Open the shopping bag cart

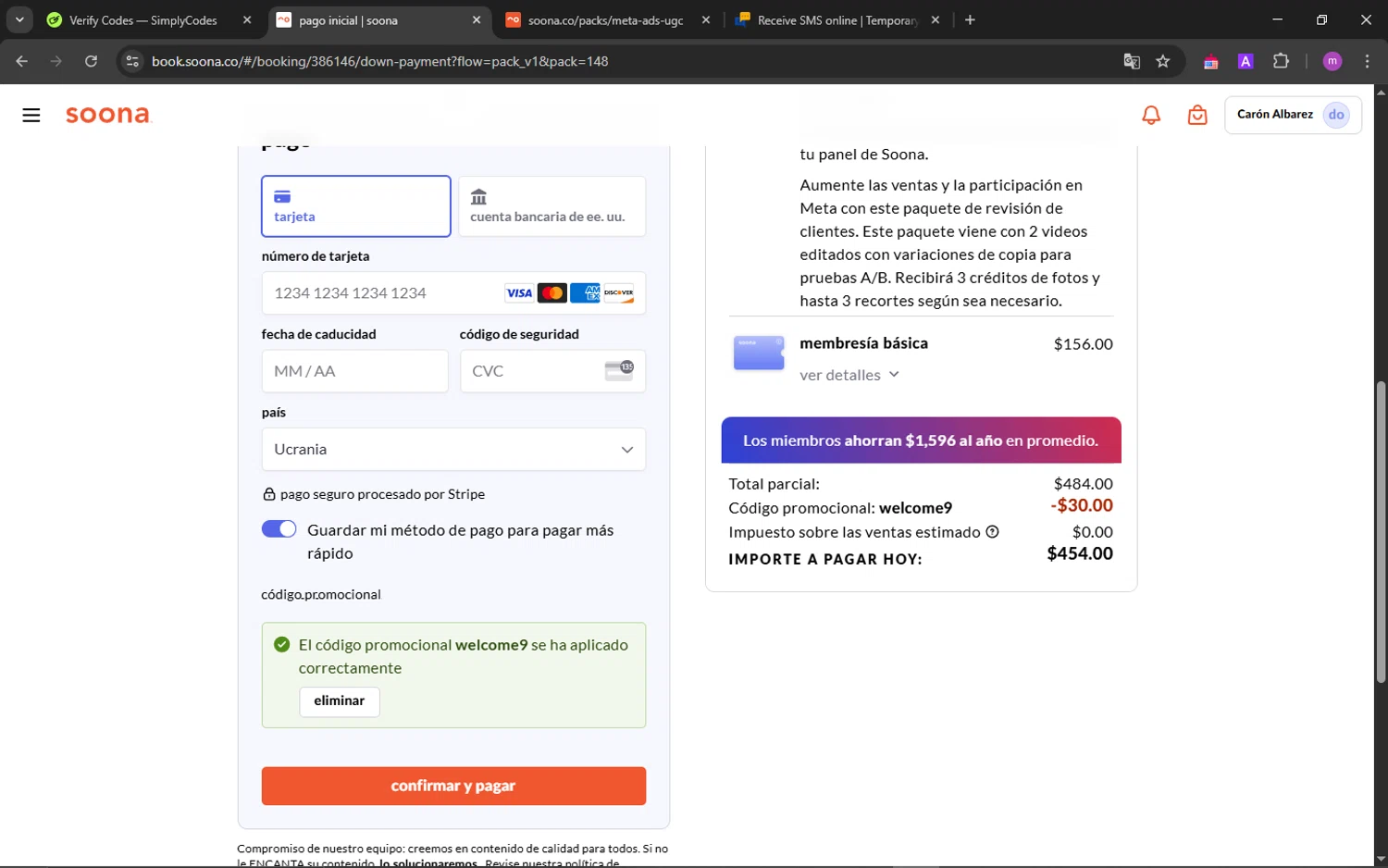point(1197,115)
